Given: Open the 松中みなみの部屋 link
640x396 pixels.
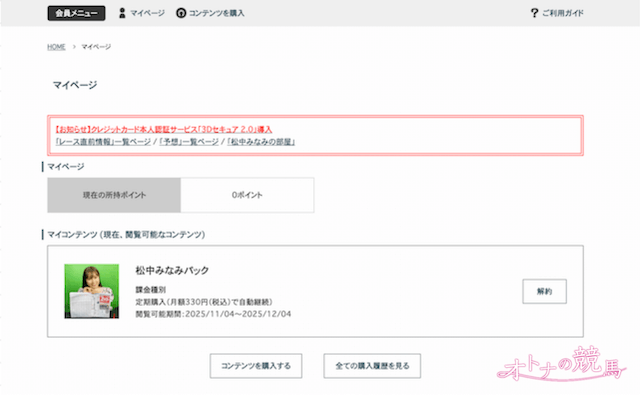Looking at the screenshot, I should [261, 142].
